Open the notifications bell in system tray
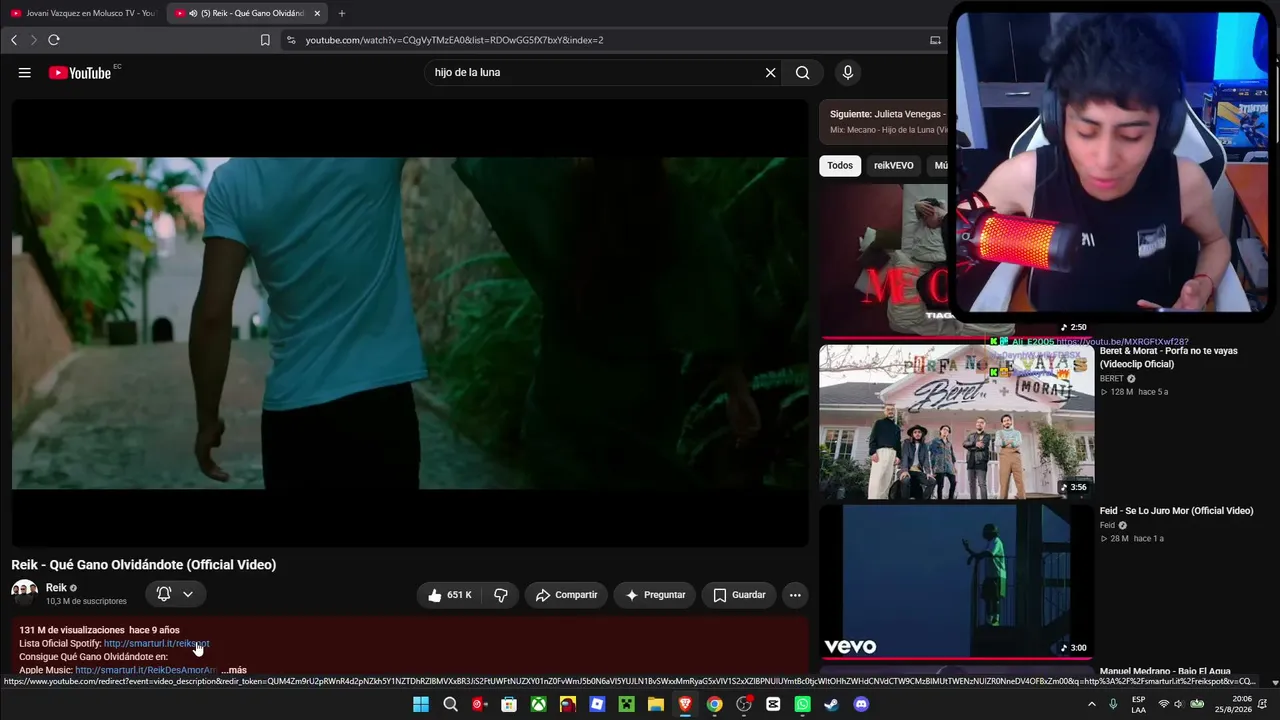 (x=1263, y=705)
